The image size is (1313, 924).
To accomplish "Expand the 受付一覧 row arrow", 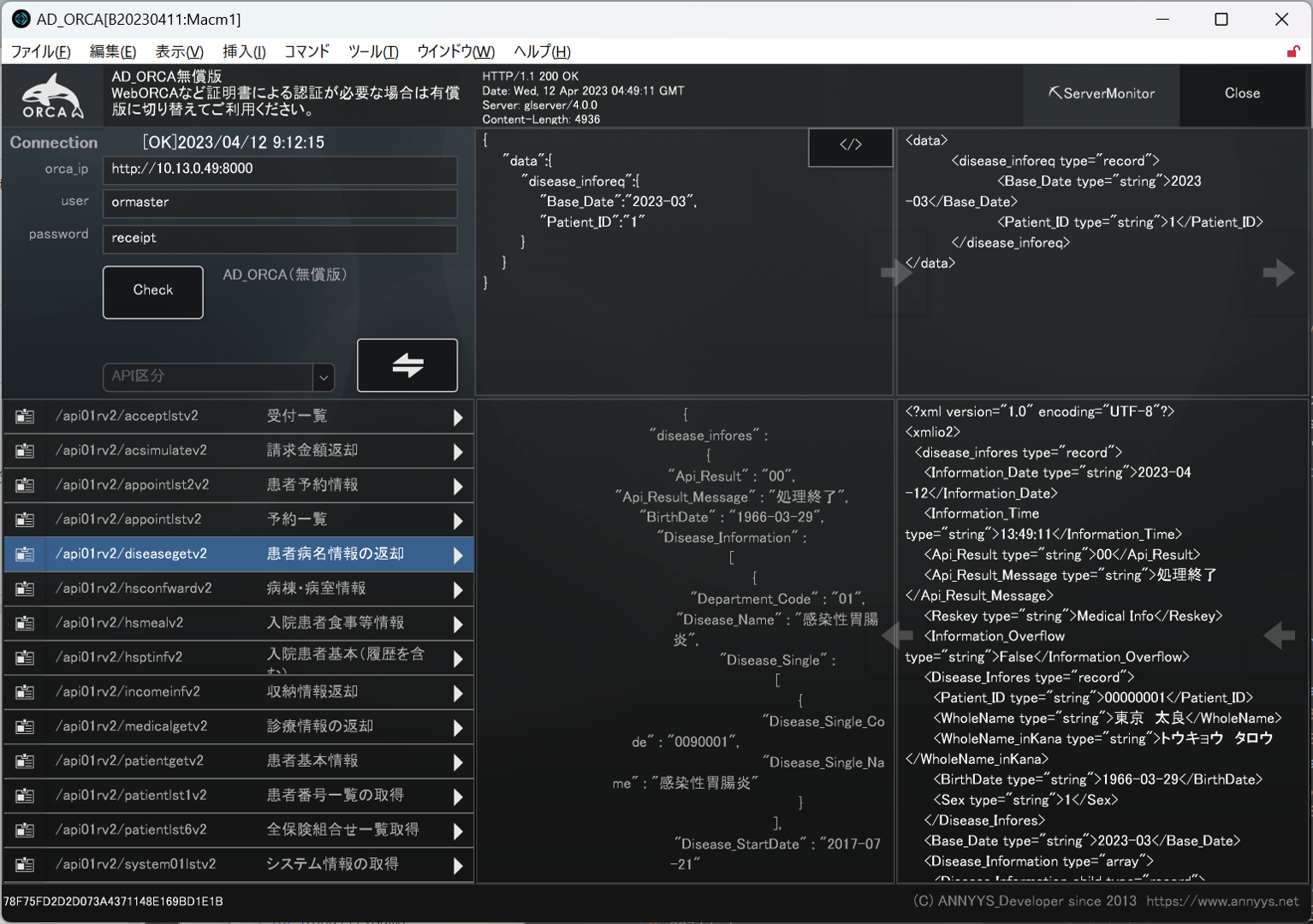I will 458,418.
